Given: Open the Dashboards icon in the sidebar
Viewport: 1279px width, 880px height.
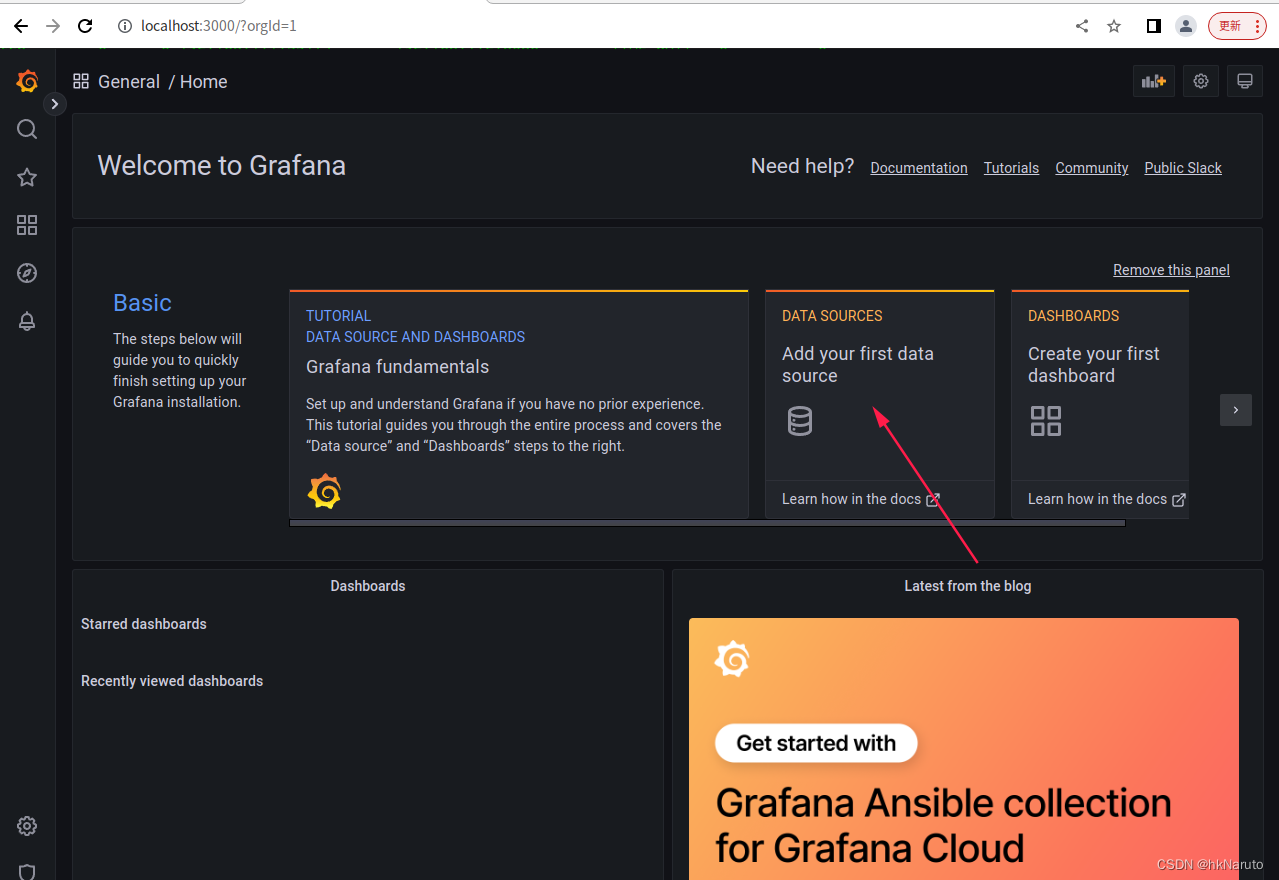Looking at the screenshot, I should 26,225.
